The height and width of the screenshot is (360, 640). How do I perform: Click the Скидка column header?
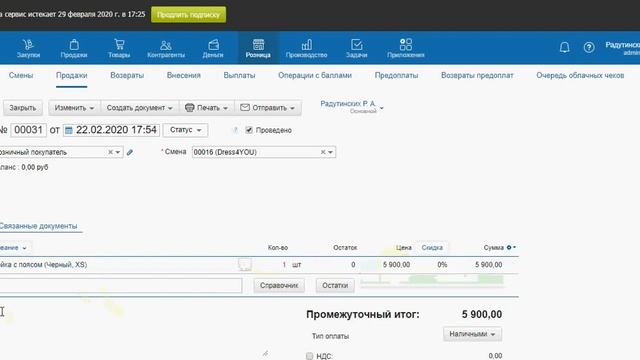[432, 247]
